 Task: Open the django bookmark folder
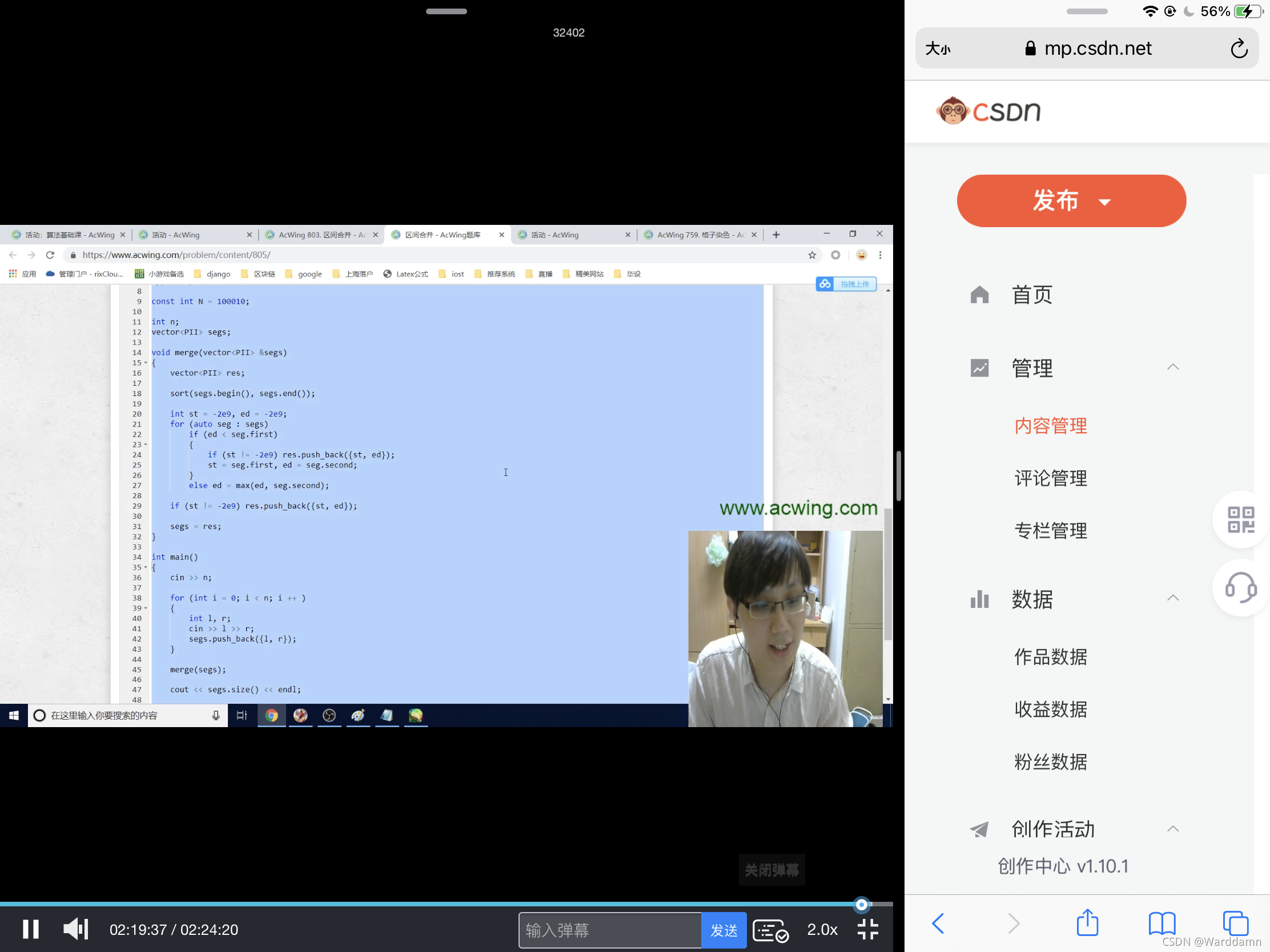(x=212, y=274)
